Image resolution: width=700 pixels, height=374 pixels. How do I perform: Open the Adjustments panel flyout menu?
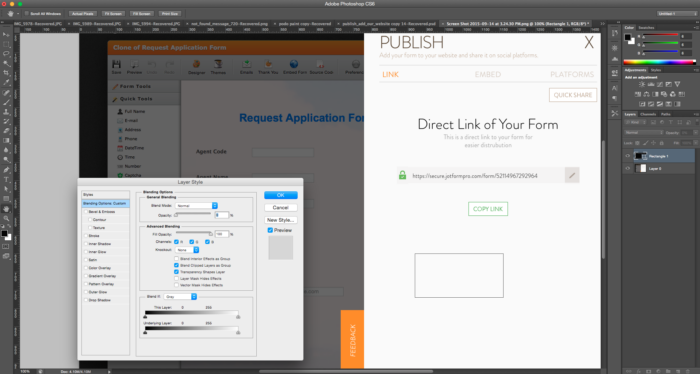696,70
